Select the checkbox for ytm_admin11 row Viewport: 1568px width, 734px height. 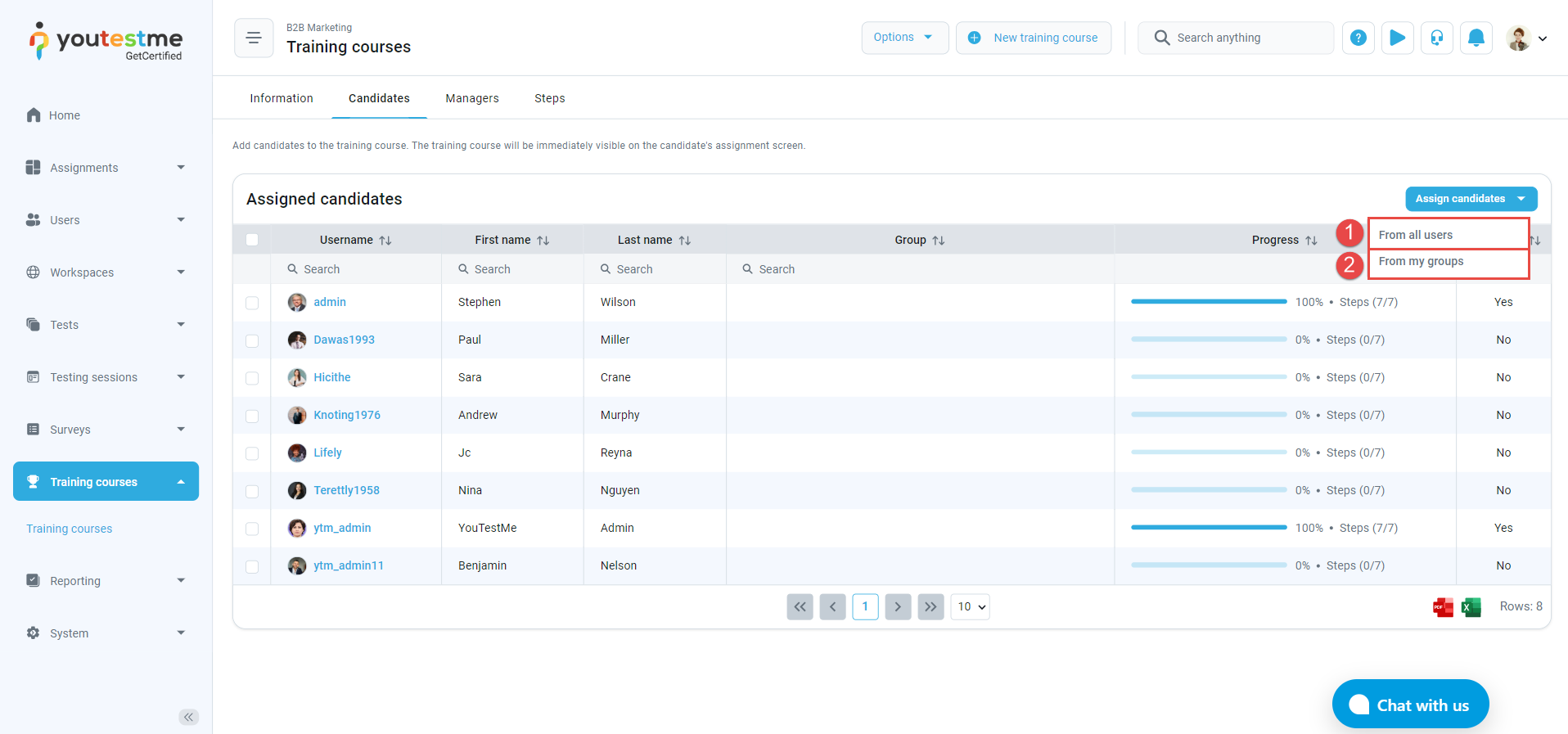(x=252, y=566)
